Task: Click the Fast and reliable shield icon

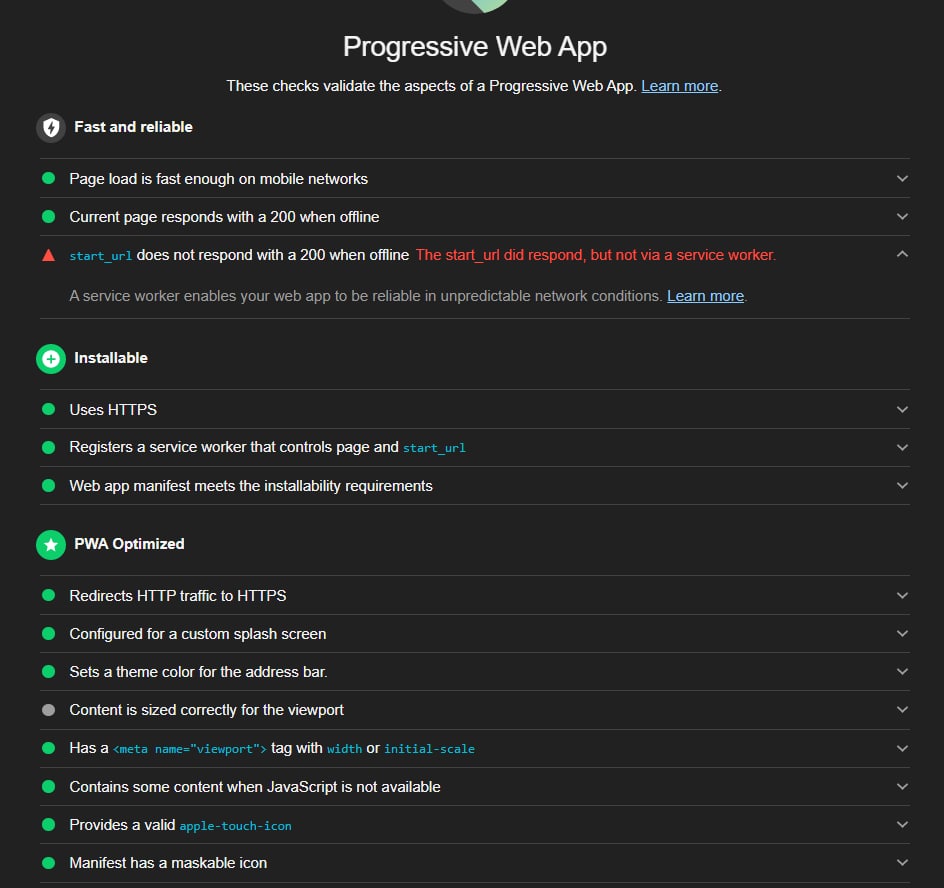Action: pos(51,128)
